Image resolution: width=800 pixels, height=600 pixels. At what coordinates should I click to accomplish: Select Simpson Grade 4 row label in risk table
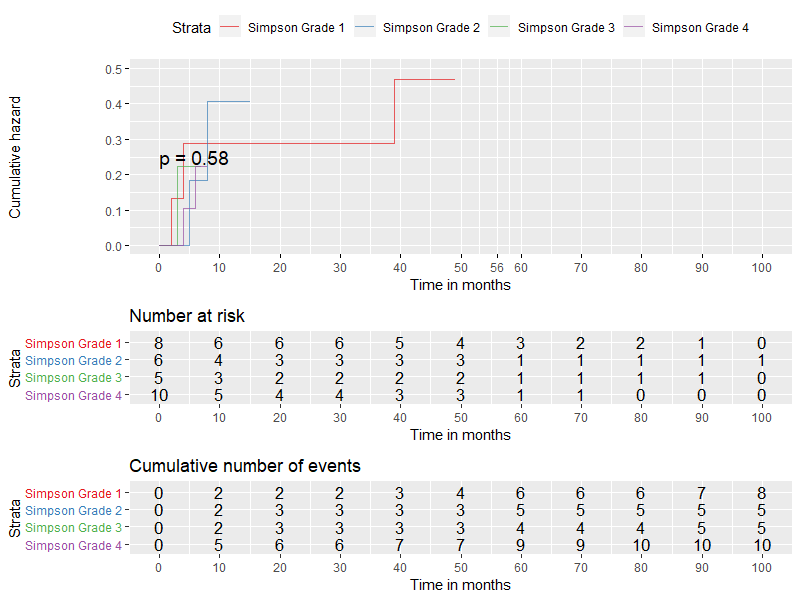point(73,396)
